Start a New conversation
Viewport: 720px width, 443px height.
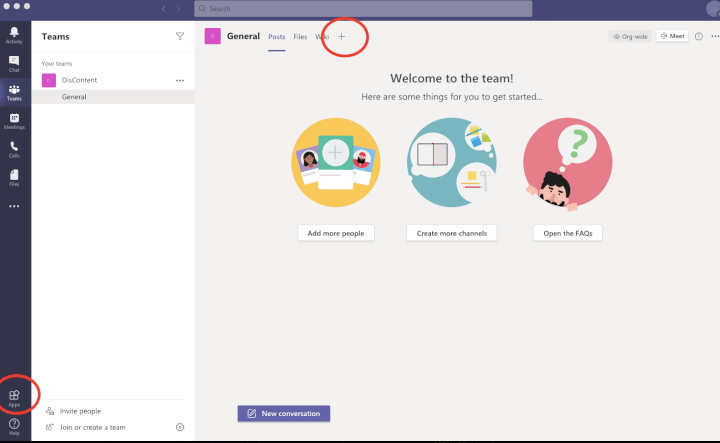tap(284, 413)
